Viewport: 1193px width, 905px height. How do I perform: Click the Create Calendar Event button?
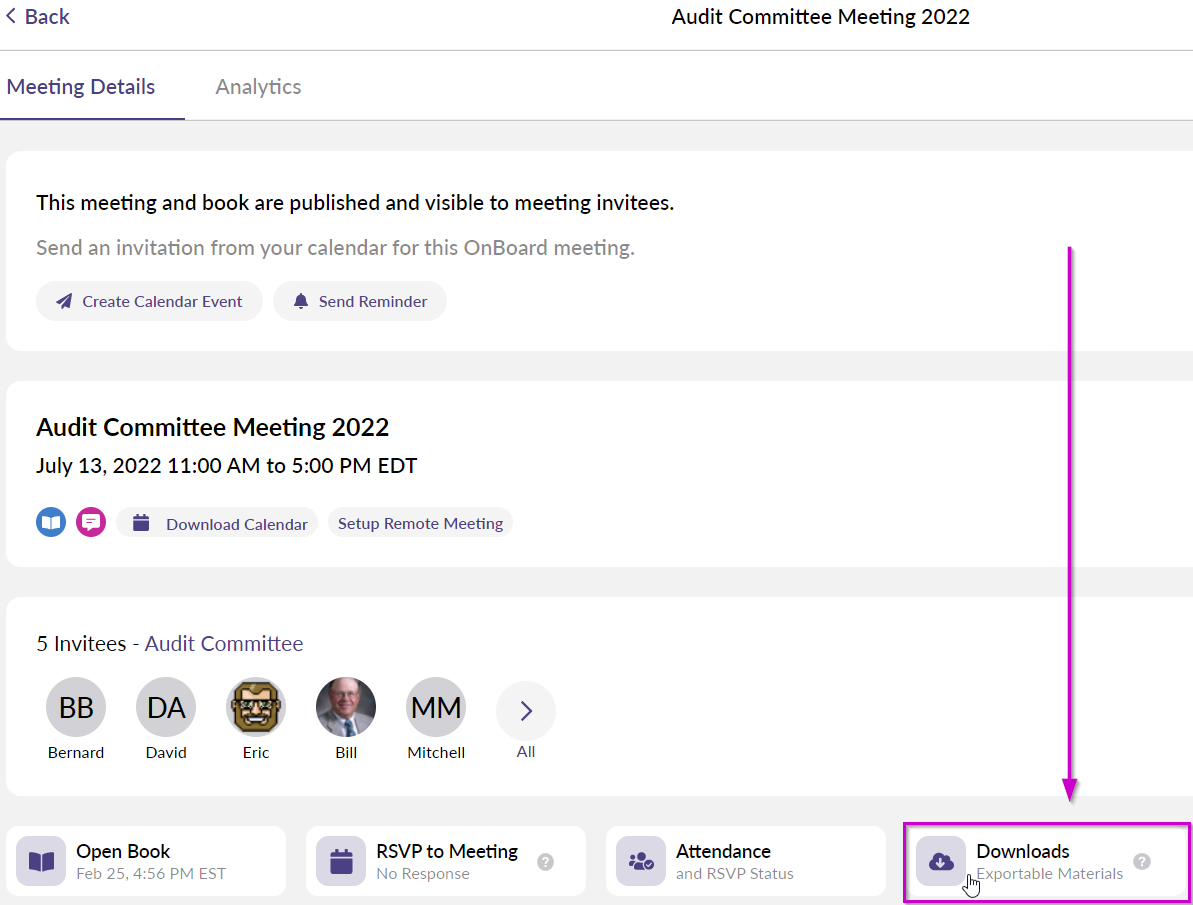click(149, 301)
